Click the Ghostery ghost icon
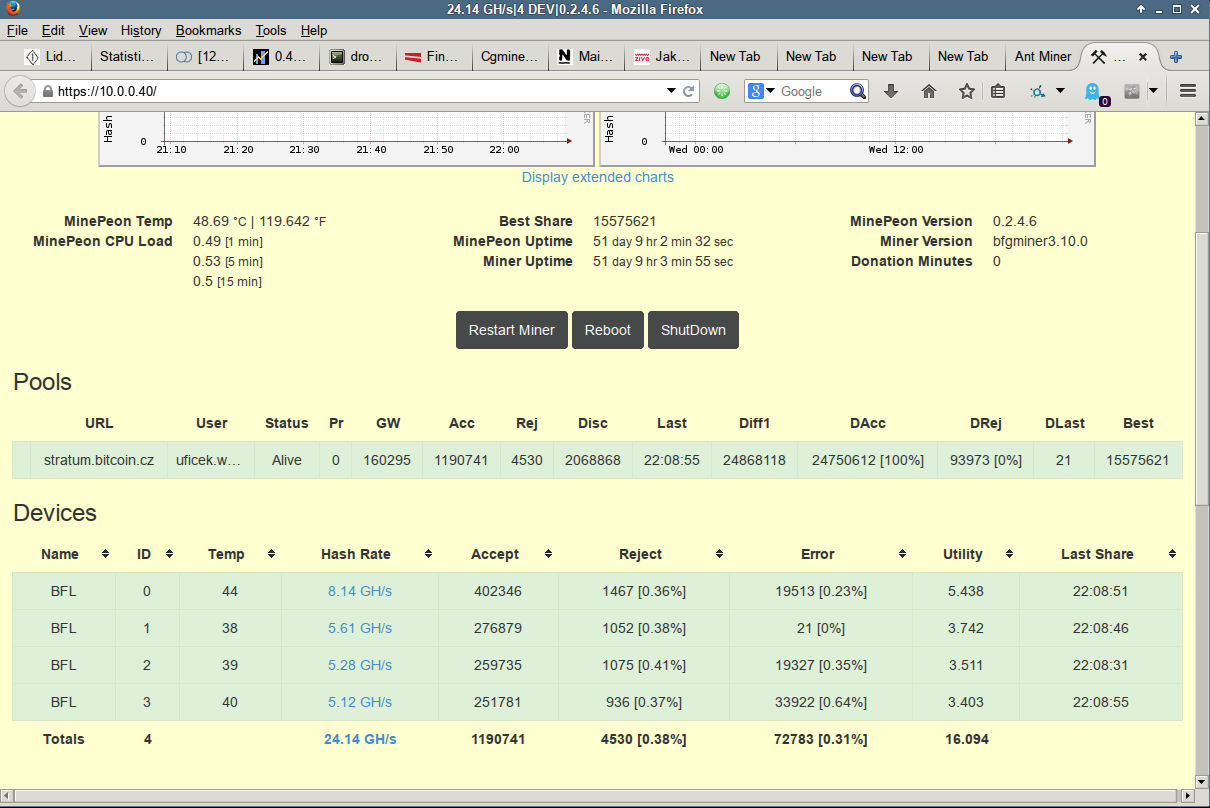This screenshot has width=1210, height=808. pos(1092,92)
